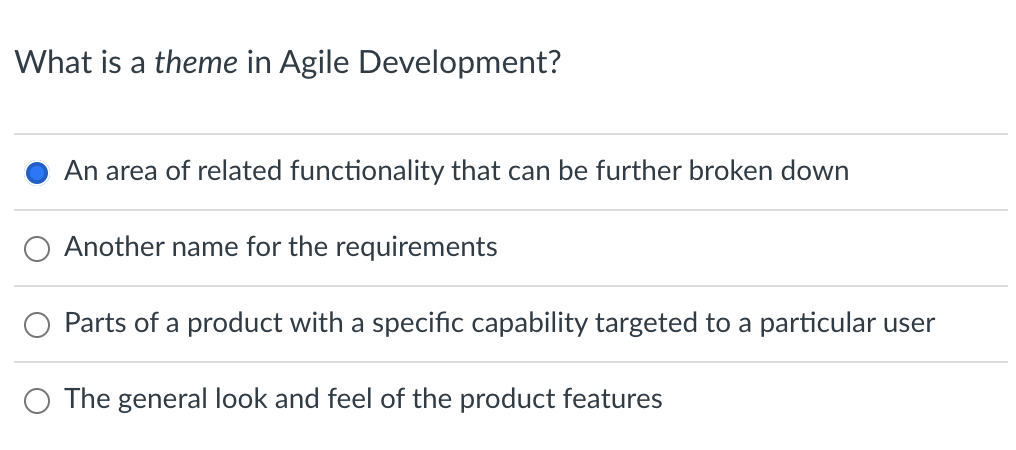Click 'What is a' at the question start
The image size is (1016, 450).
(x=80, y=63)
